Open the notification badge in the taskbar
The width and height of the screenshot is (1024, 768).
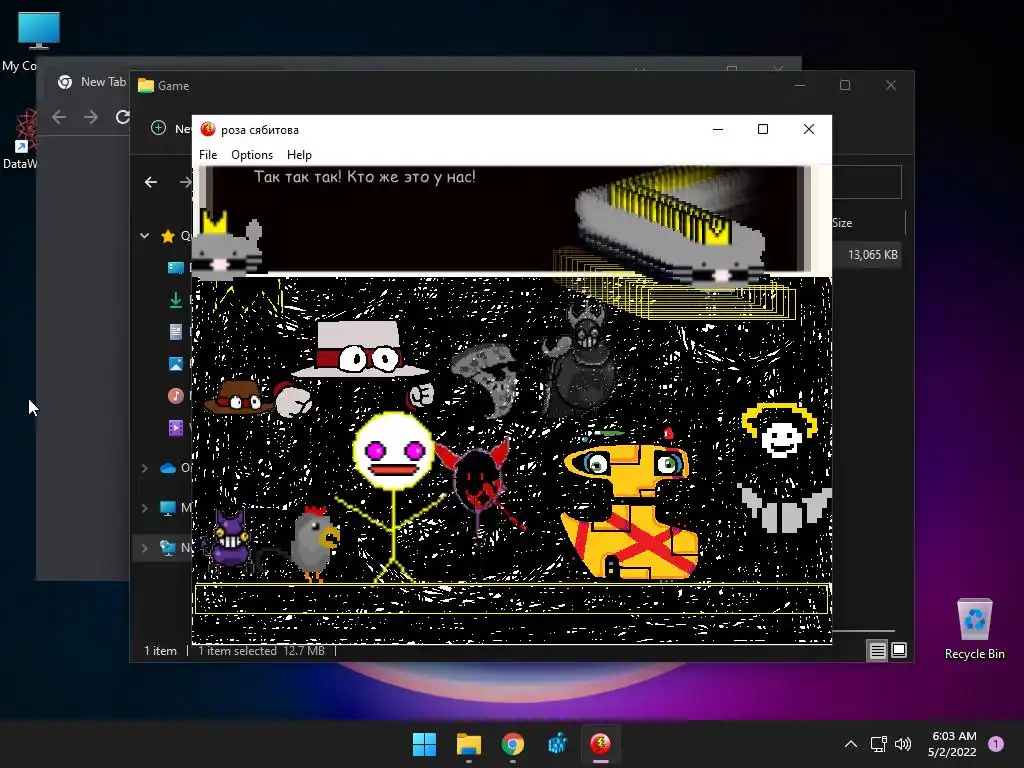click(x=996, y=744)
